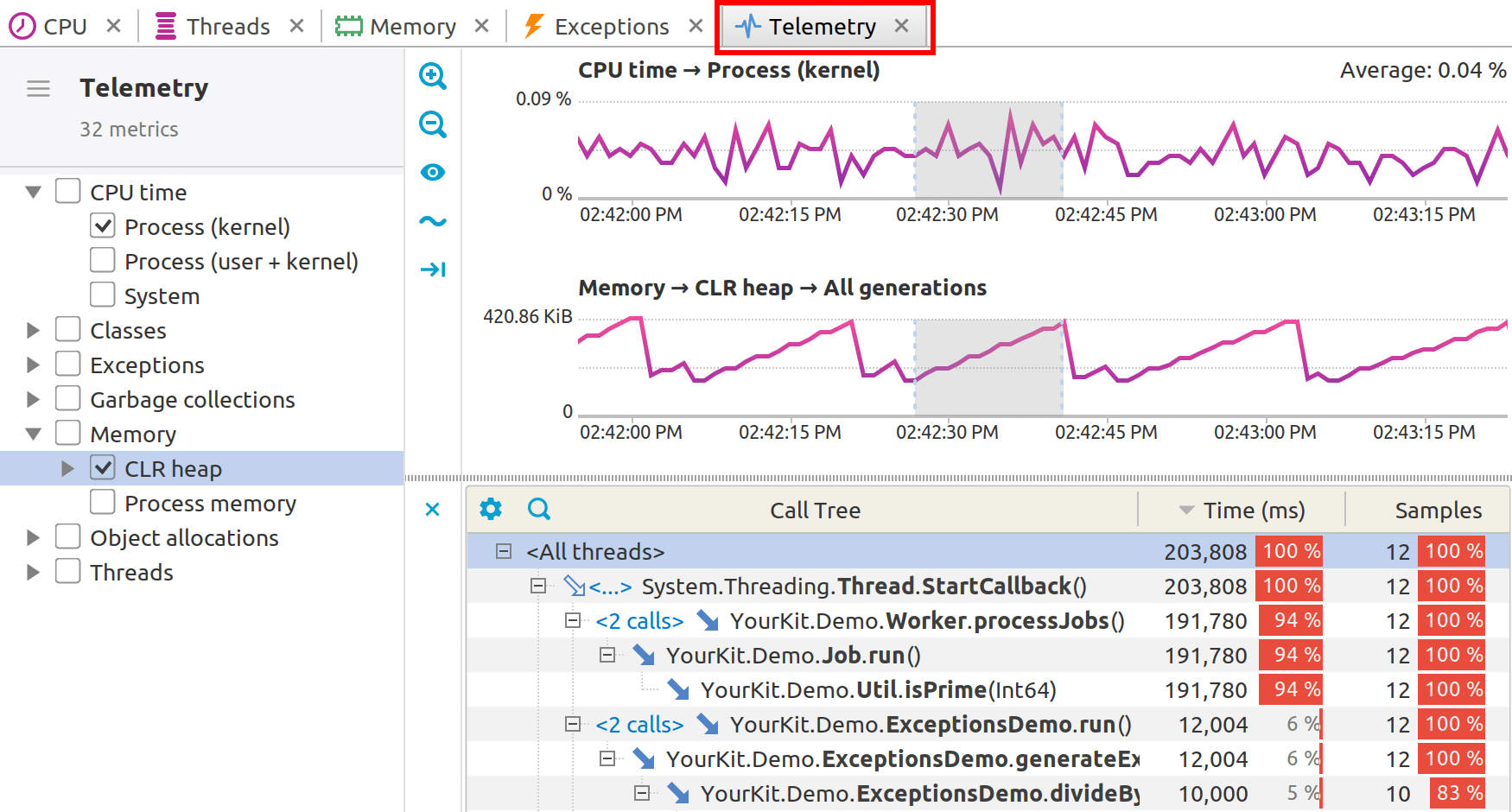Collapse the Memory tree node
The height and width of the screenshot is (812, 1512).
point(33,434)
